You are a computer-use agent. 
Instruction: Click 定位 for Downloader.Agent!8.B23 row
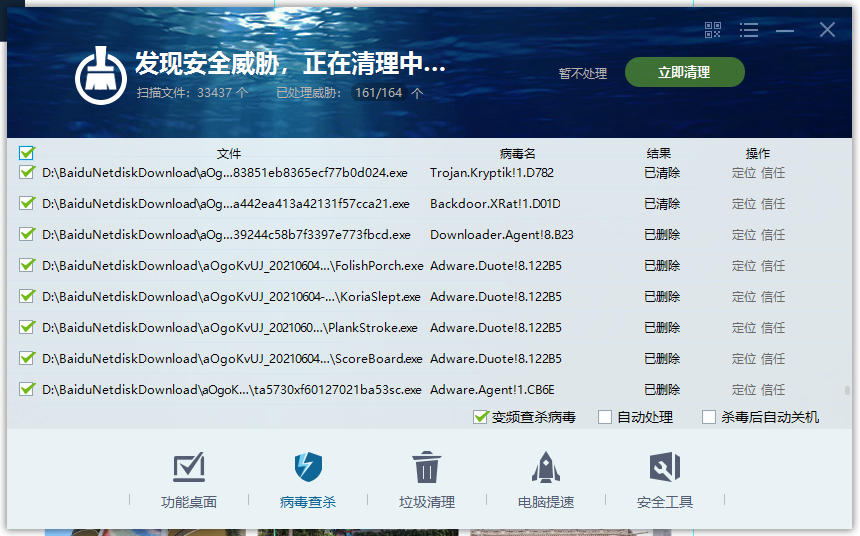point(744,235)
